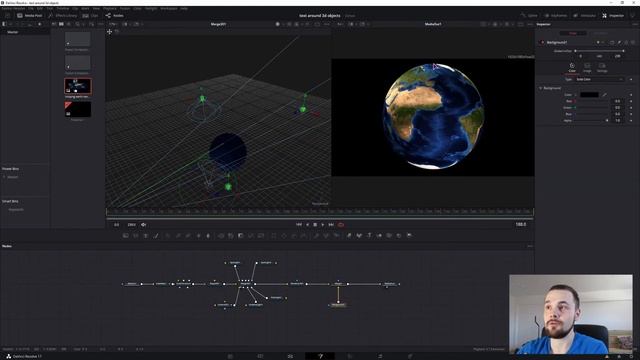Screen dimensions: 640x360
Task: Toggle the Clips panel
Action: pos(90,16)
